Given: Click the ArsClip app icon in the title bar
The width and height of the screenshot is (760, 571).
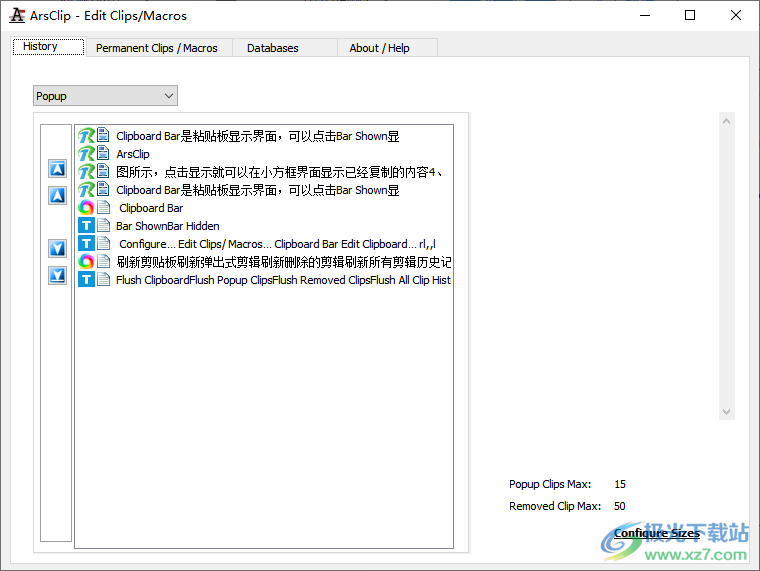Looking at the screenshot, I should (x=17, y=16).
